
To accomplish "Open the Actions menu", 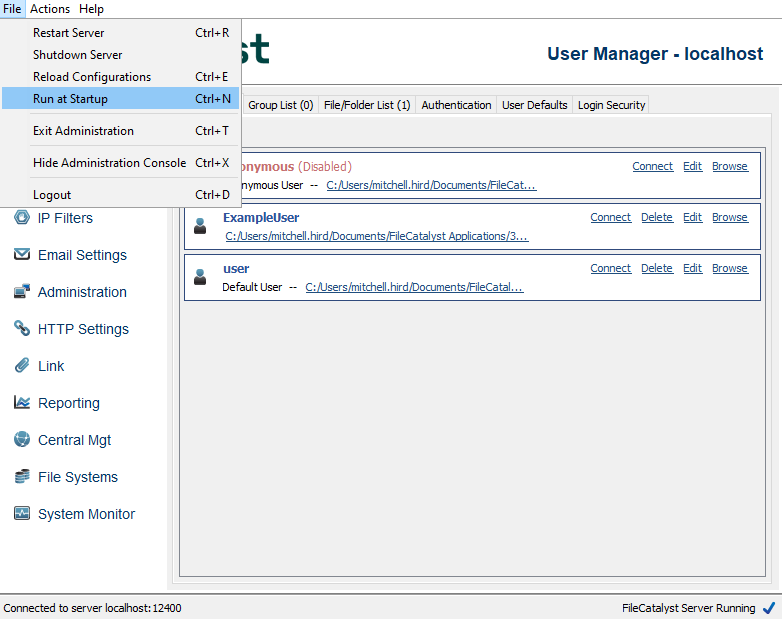I will click(x=50, y=9).
